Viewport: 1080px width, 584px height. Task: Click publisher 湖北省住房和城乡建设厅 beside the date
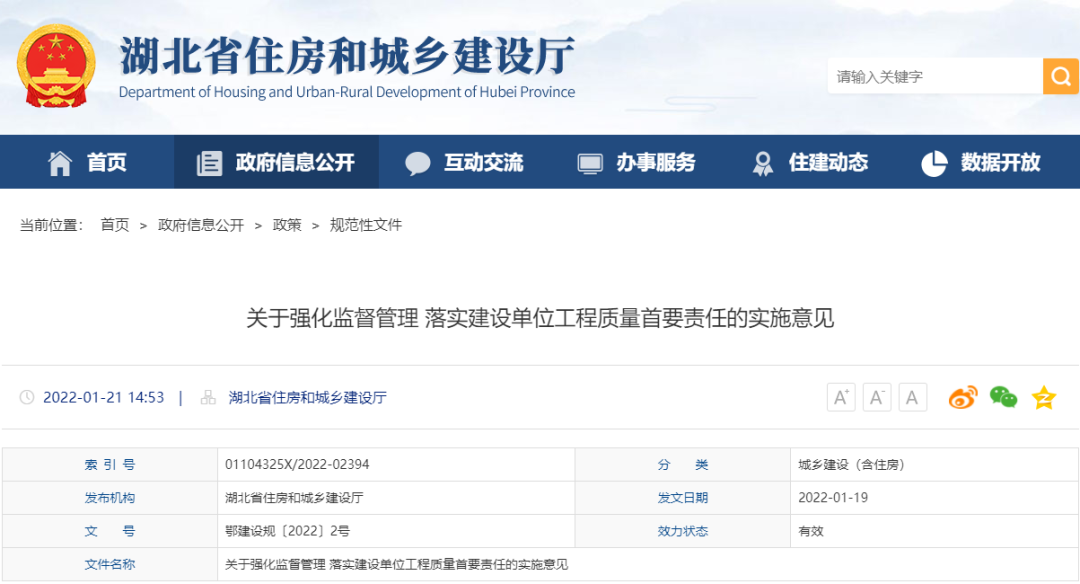pos(307,397)
